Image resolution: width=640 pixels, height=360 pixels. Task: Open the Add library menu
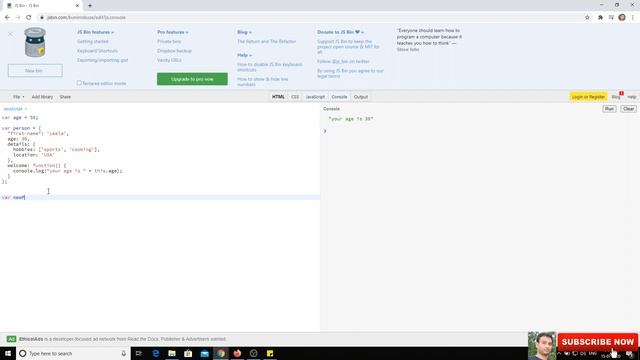coord(42,97)
